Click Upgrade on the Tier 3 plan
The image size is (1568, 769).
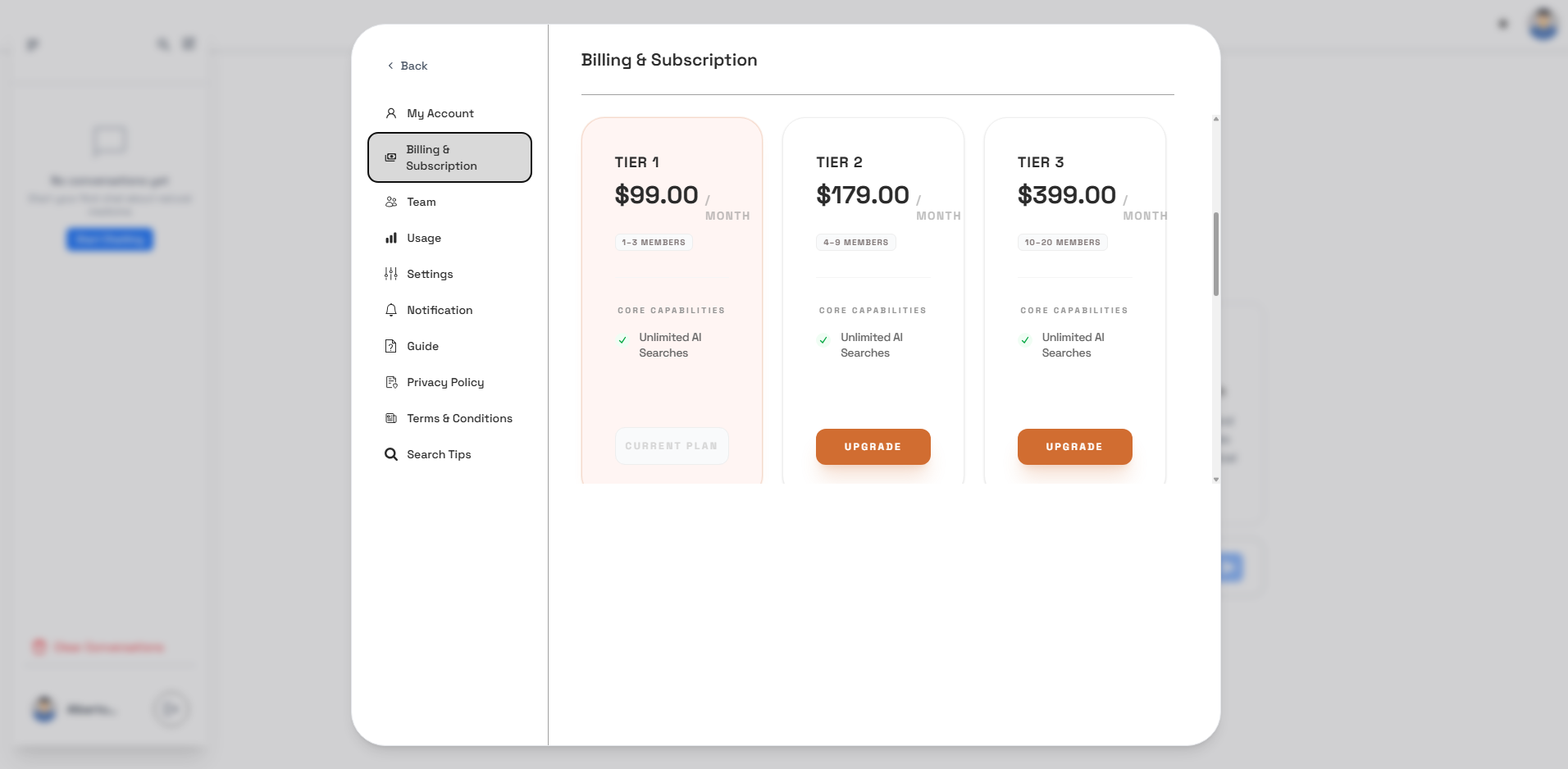tap(1074, 446)
